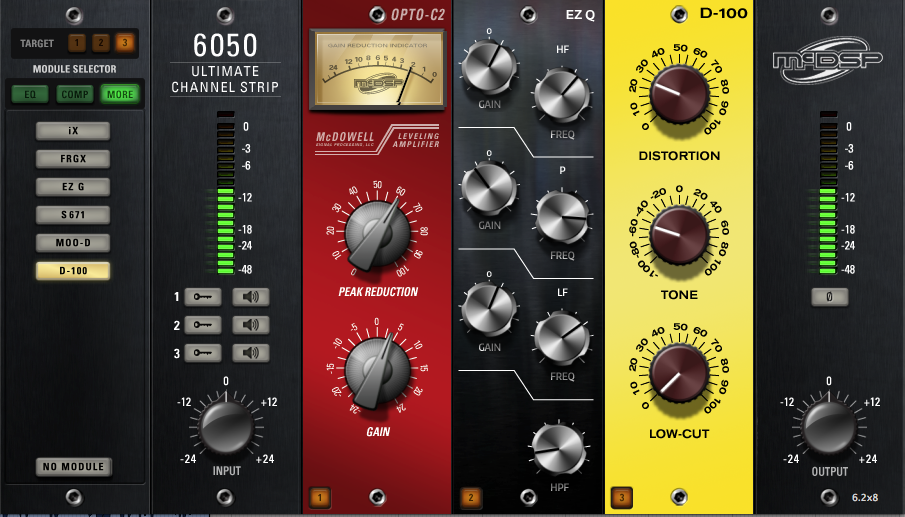Choose the D-100 module
This screenshot has height=517, width=905.
pos(73,271)
